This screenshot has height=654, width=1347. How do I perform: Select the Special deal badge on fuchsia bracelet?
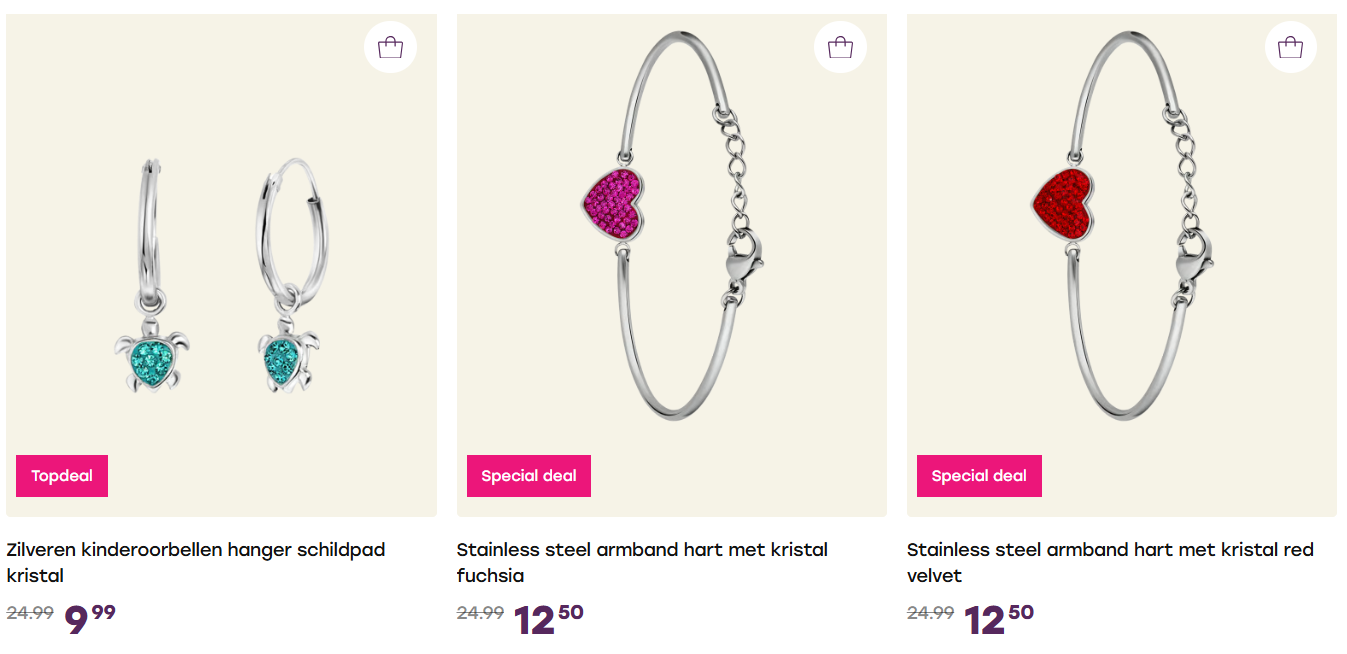(x=529, y=476)
